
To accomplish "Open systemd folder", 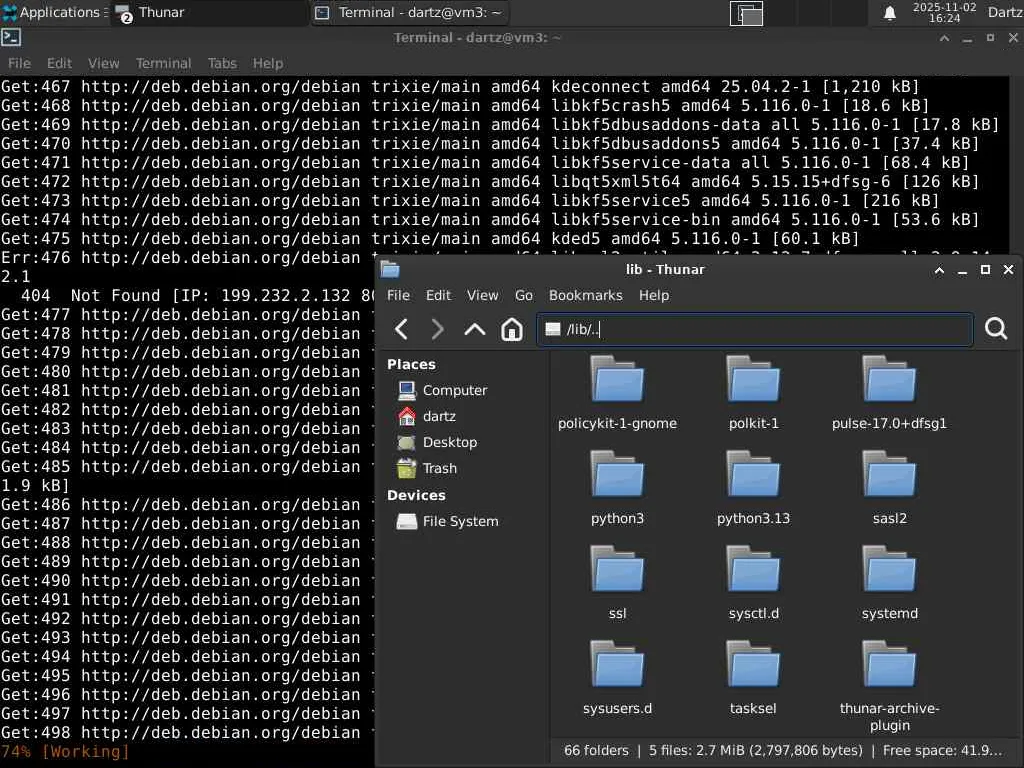I will pos(889,583).
